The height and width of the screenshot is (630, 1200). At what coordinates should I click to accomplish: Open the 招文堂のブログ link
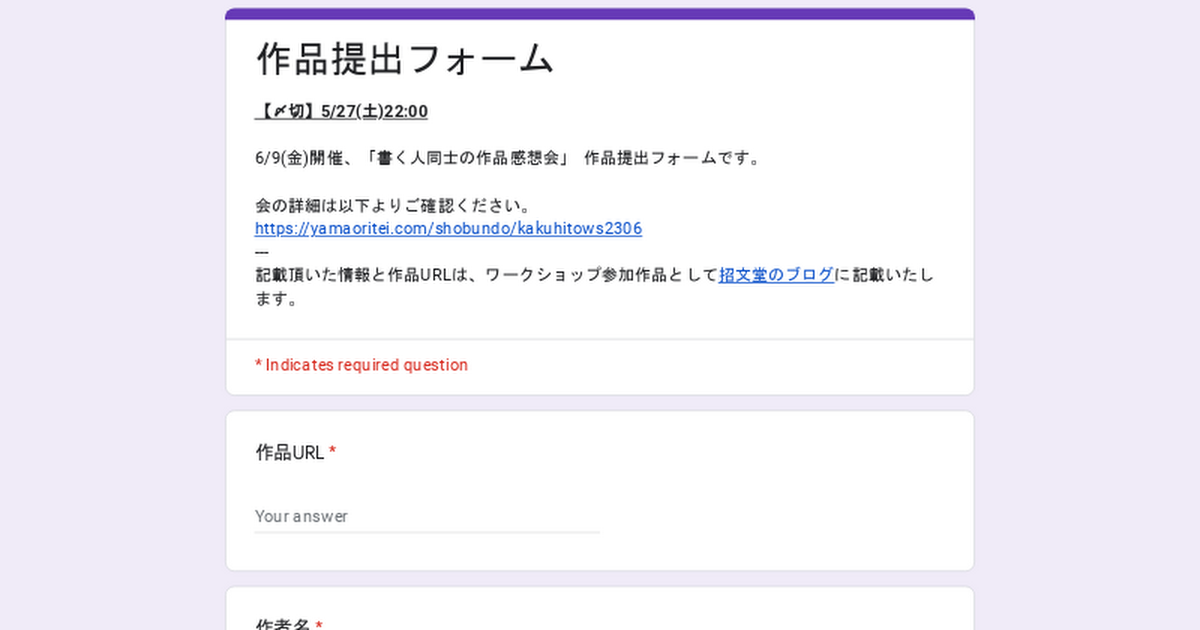tap(776, 275)
